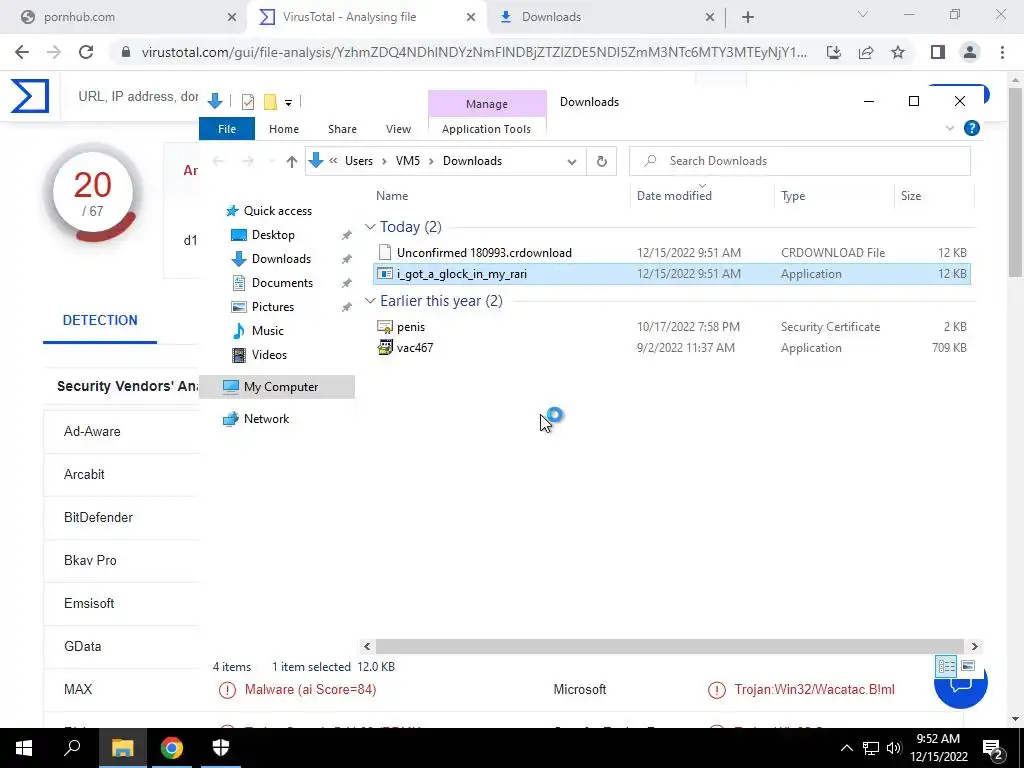Switch to the VirusTotal Analysing file tab

pos(369,17)
